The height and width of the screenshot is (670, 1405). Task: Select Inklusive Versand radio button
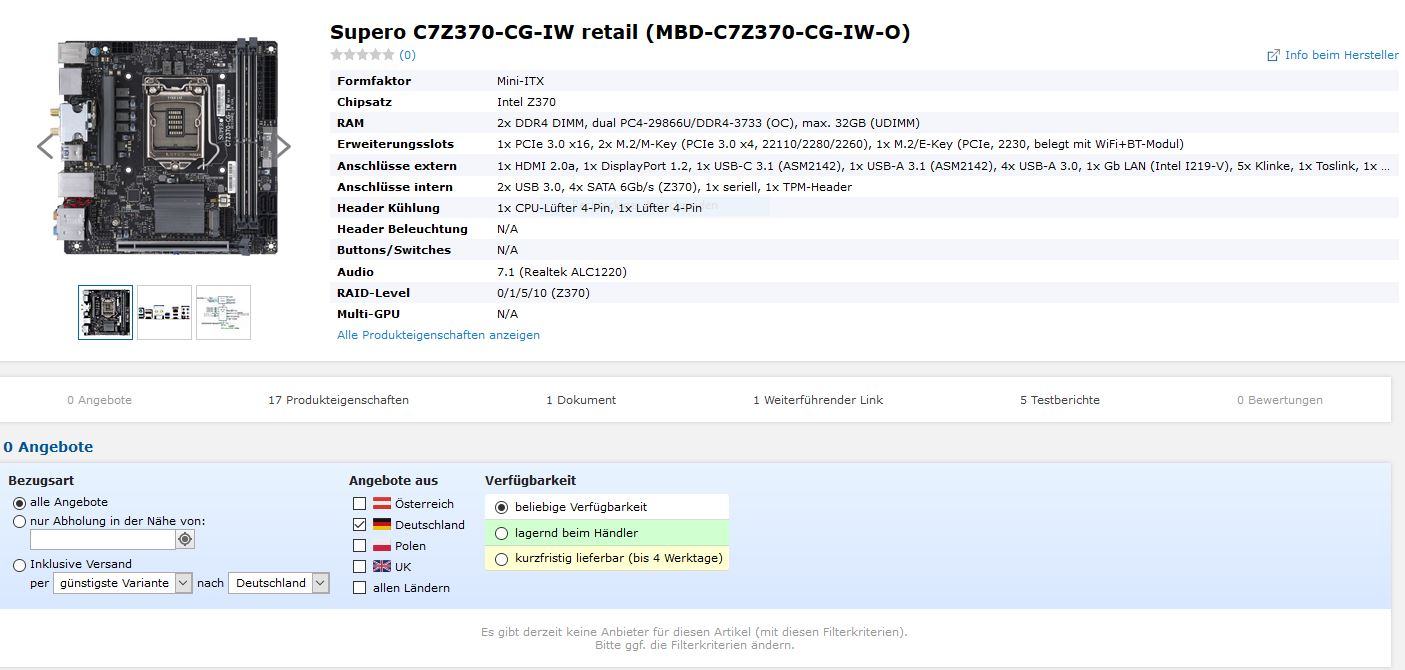click(x=19, y=565)
